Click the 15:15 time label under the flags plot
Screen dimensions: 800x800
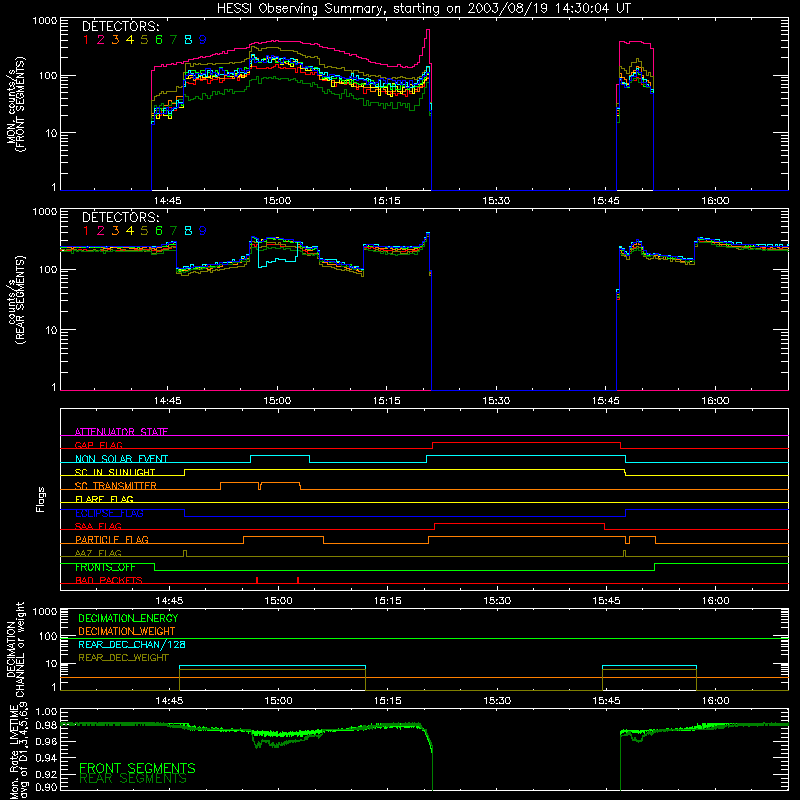[388, 601]
